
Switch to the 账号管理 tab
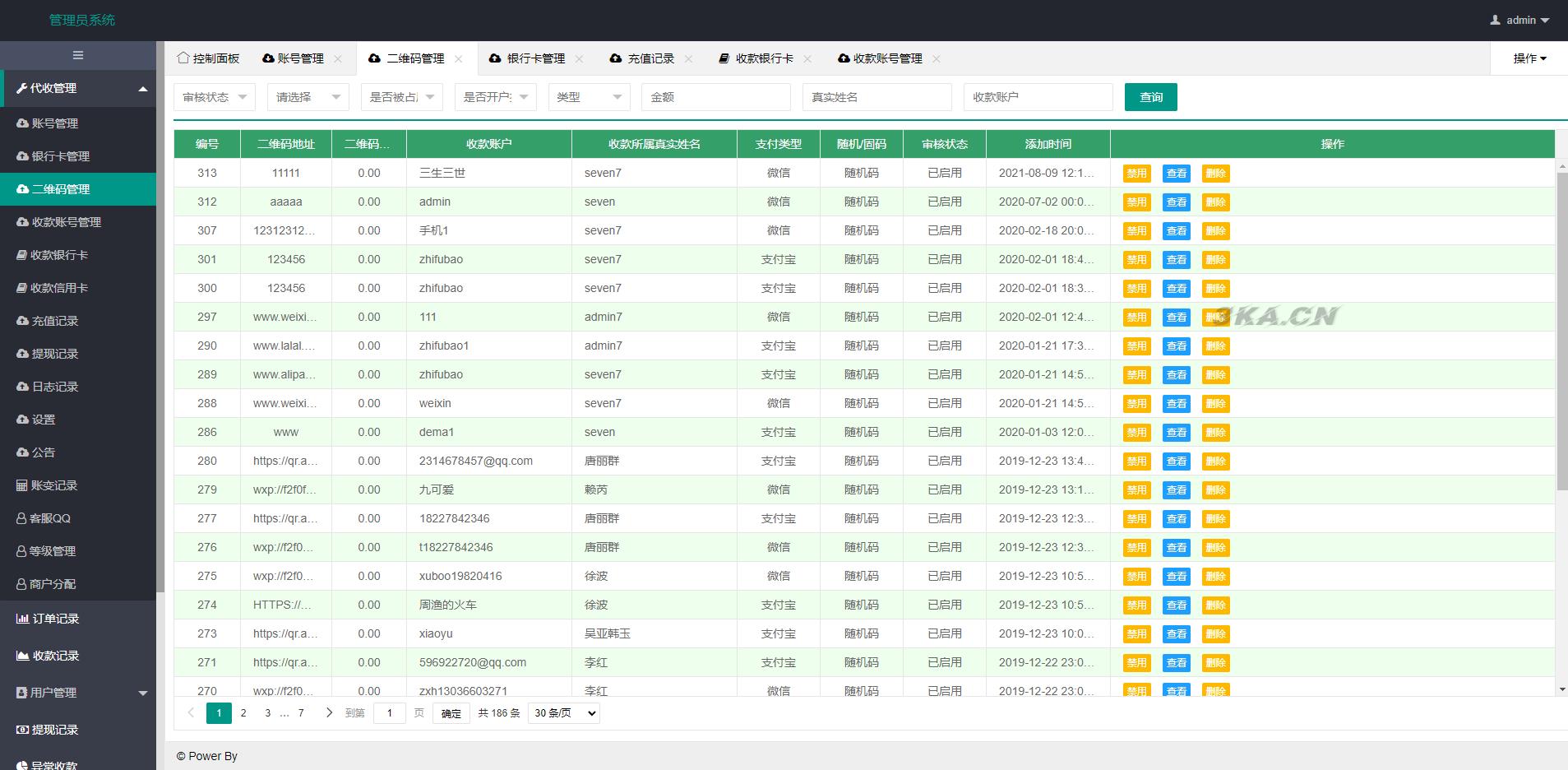(301, 58)
